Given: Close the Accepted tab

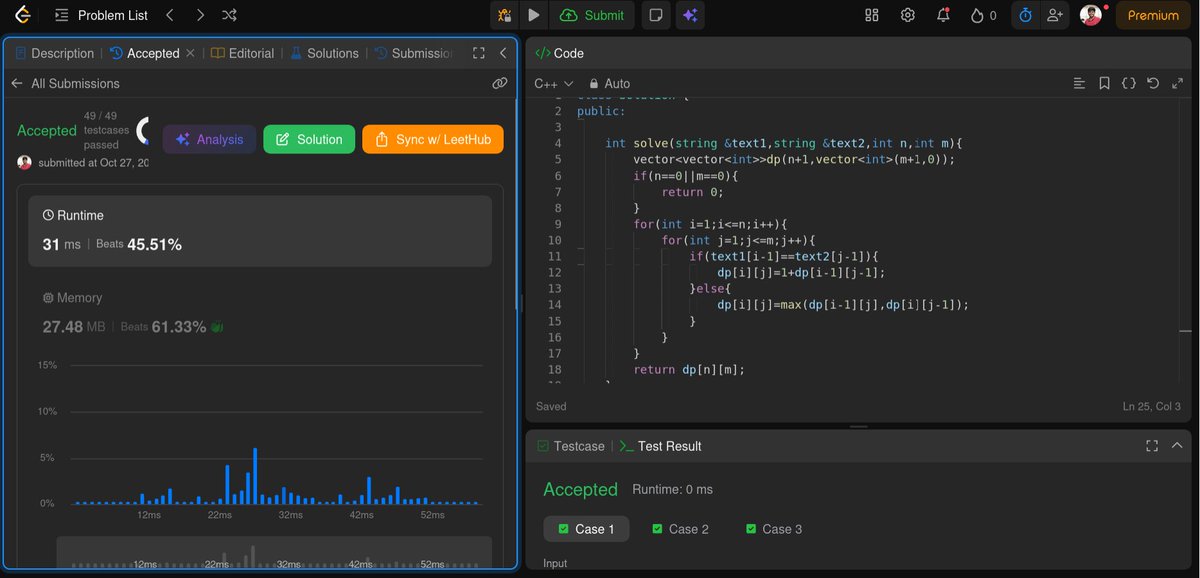Looking at the screenshot, I should pos(190,53).
